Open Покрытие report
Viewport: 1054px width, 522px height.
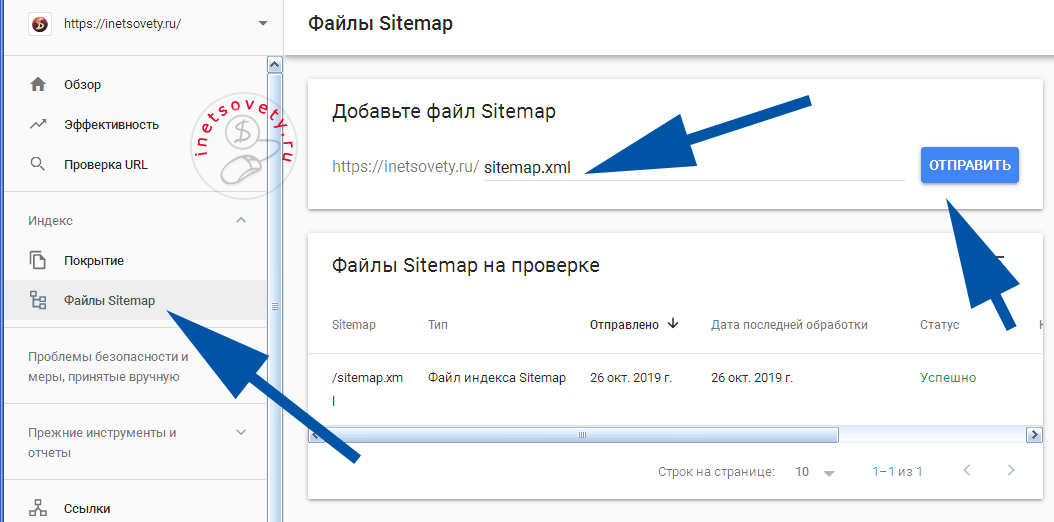[x=94, y=261]
